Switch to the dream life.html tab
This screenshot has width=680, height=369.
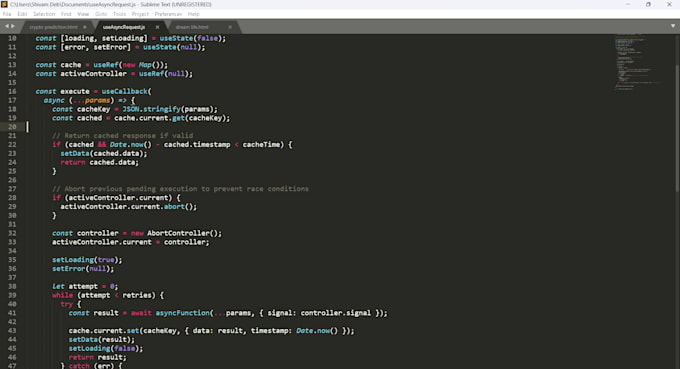click(192, 27)
